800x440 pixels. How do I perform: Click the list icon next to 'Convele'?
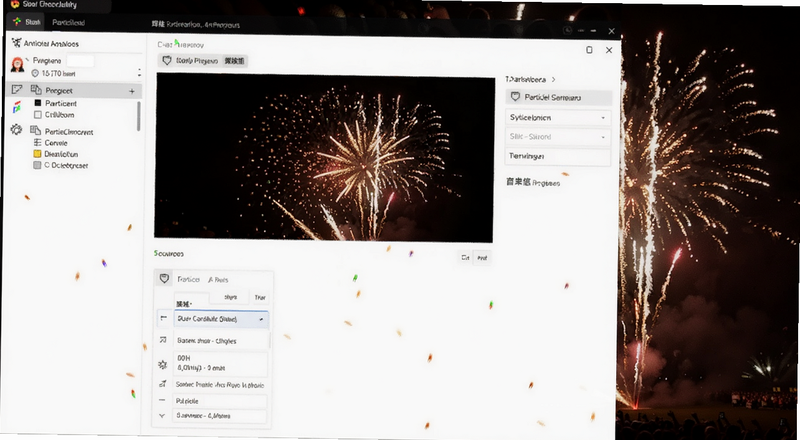37,143
